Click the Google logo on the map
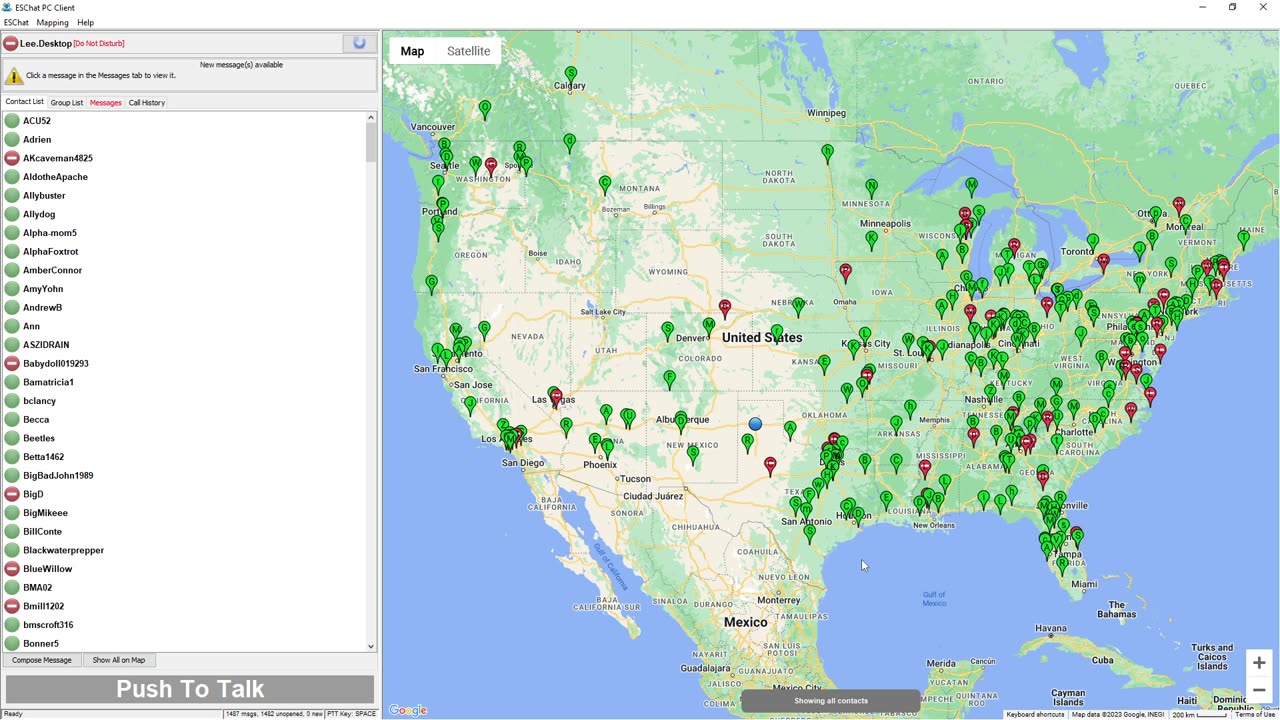 point(408,710)
